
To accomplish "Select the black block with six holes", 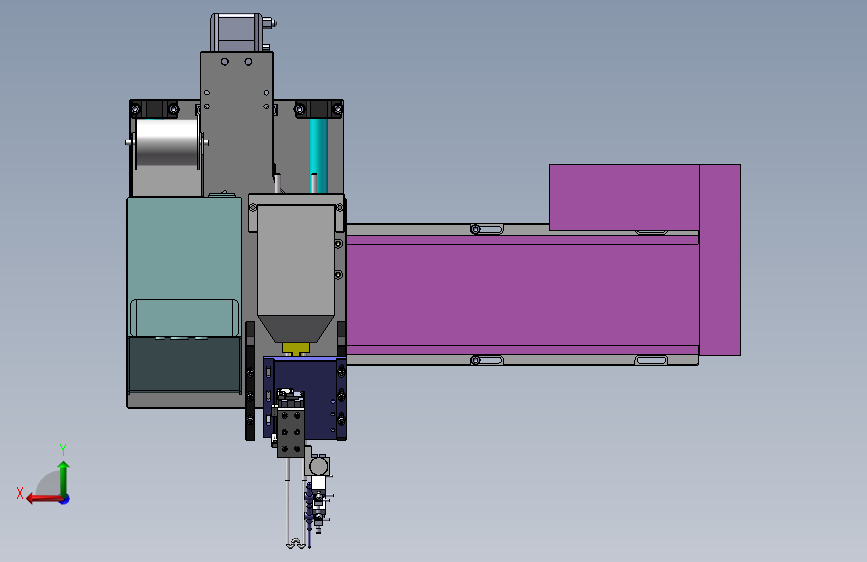I will pyautogui.click(x=291, y=432).
